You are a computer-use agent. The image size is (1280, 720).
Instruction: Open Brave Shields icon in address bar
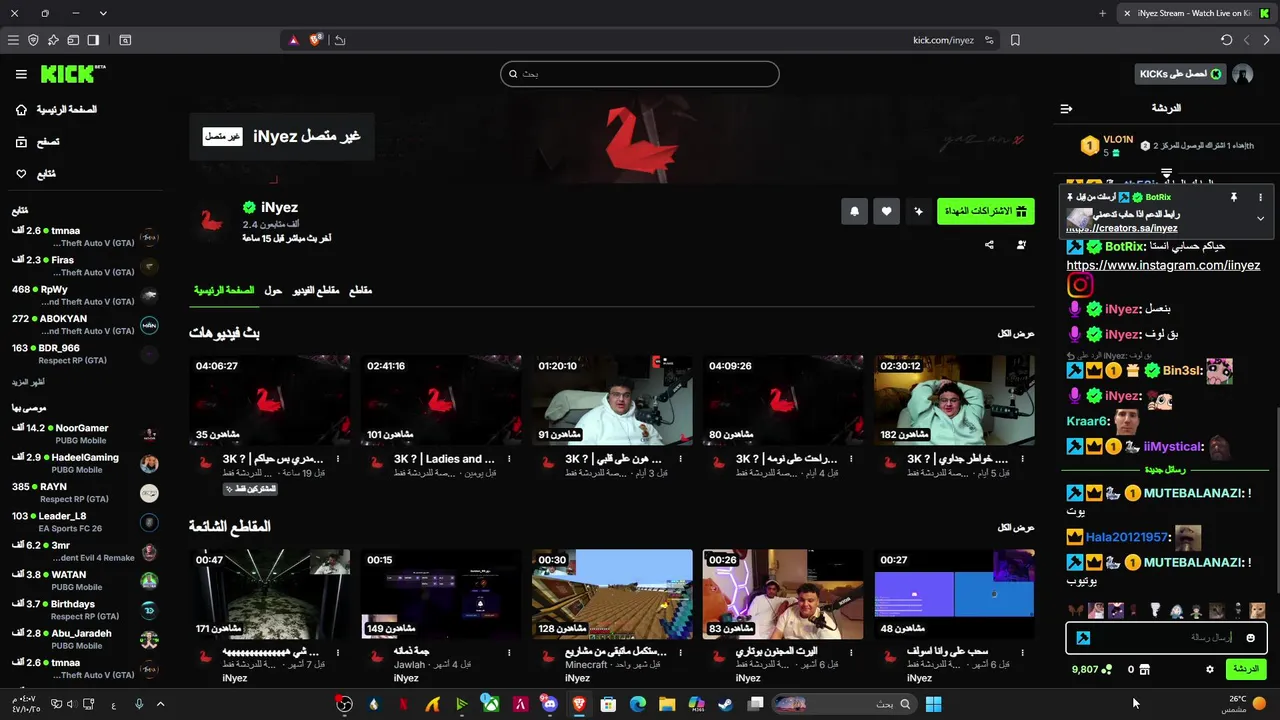(316, 40)
